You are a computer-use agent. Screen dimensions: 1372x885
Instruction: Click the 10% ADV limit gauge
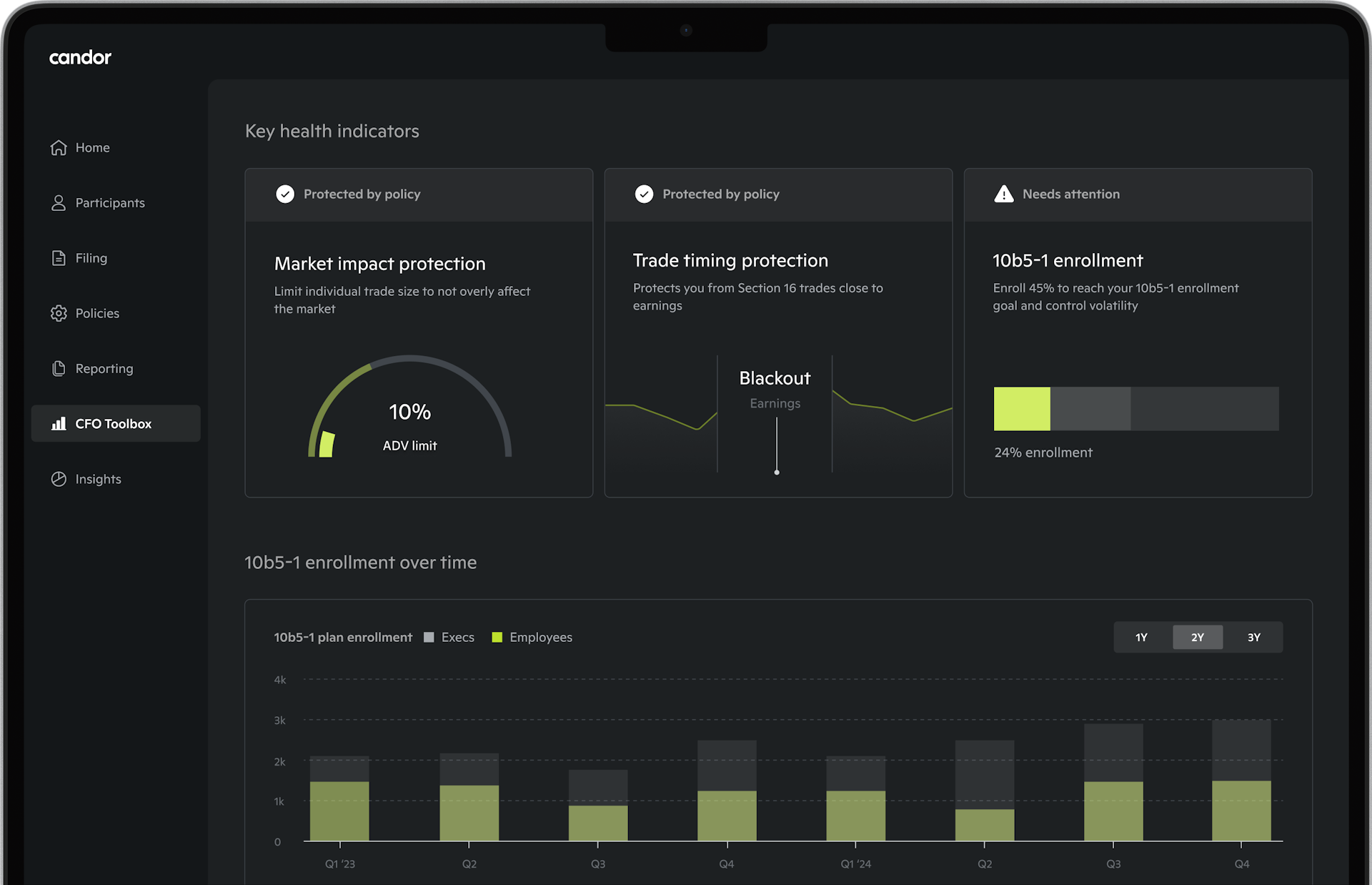pos(409,406)
